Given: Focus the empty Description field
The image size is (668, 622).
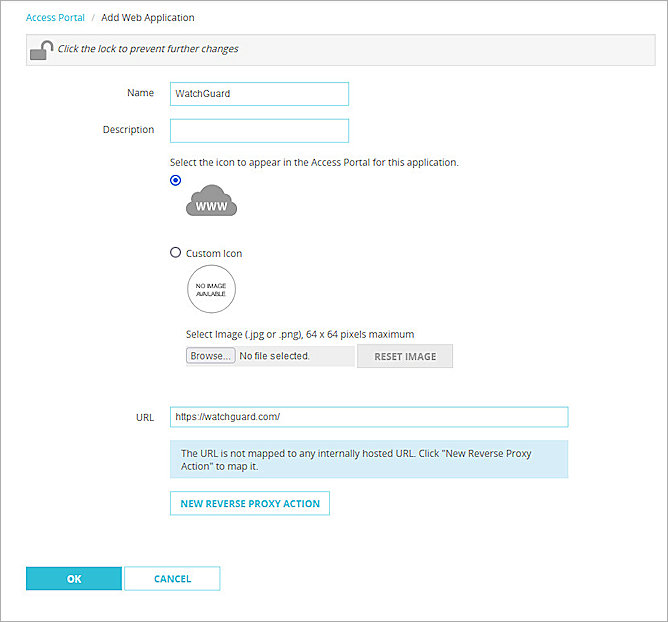Looking at the screenshot, I should pyautogui.click(x=259, y=131).
